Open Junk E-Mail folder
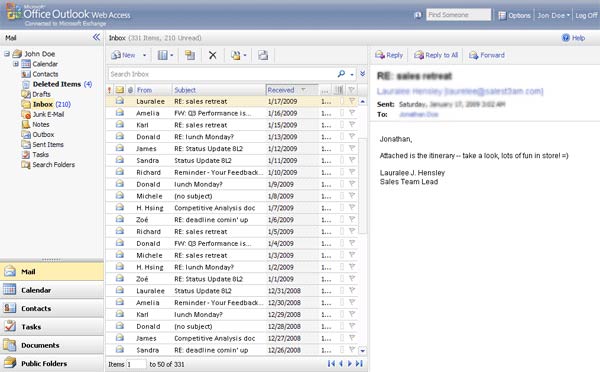 (x=43, y=114)
